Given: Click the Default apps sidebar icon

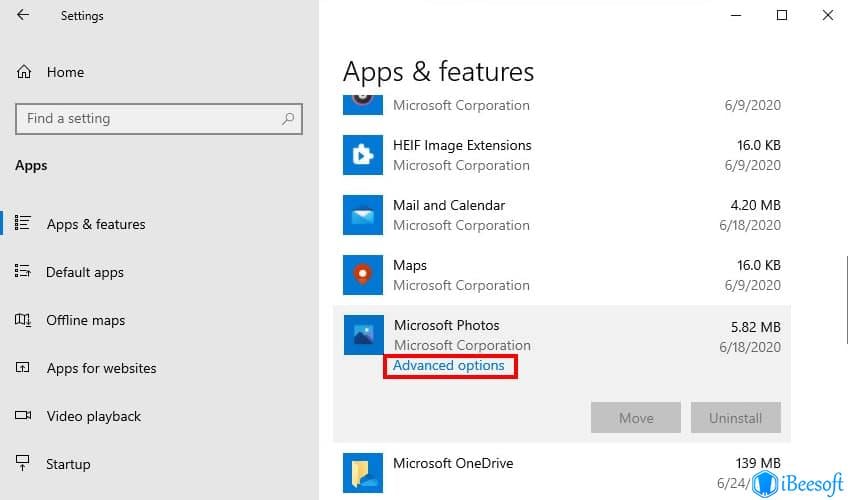Looking at the screenshot, I should click(23, 271).
